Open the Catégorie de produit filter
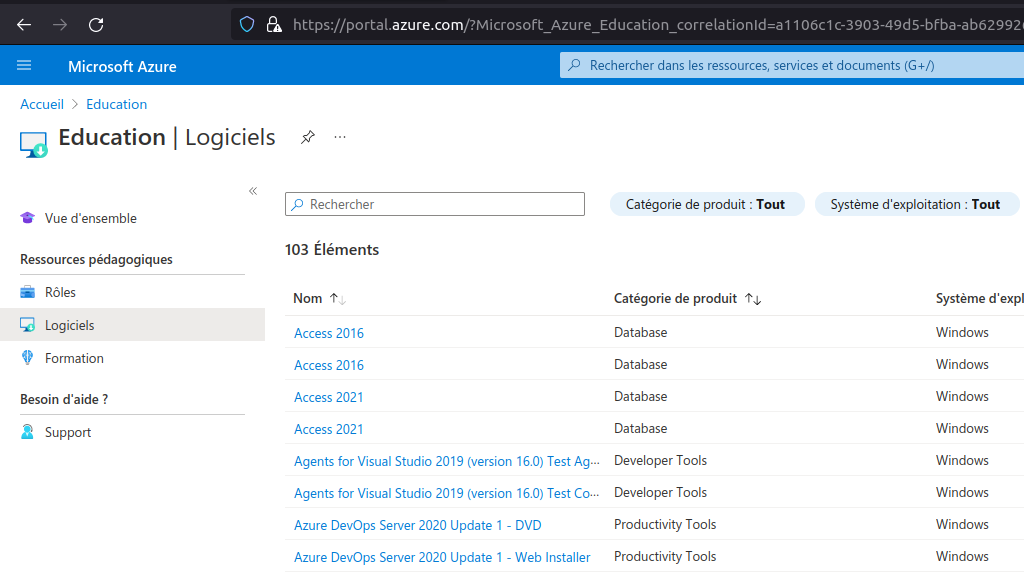The width and height of the screenshot is (1024, 576). tap(706, 204)
